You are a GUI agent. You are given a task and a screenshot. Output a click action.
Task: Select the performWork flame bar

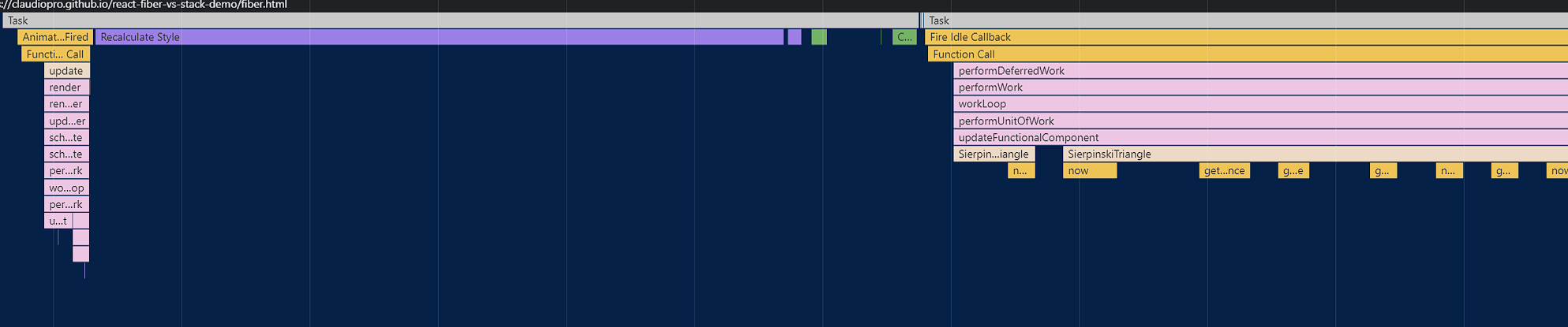1259,87
